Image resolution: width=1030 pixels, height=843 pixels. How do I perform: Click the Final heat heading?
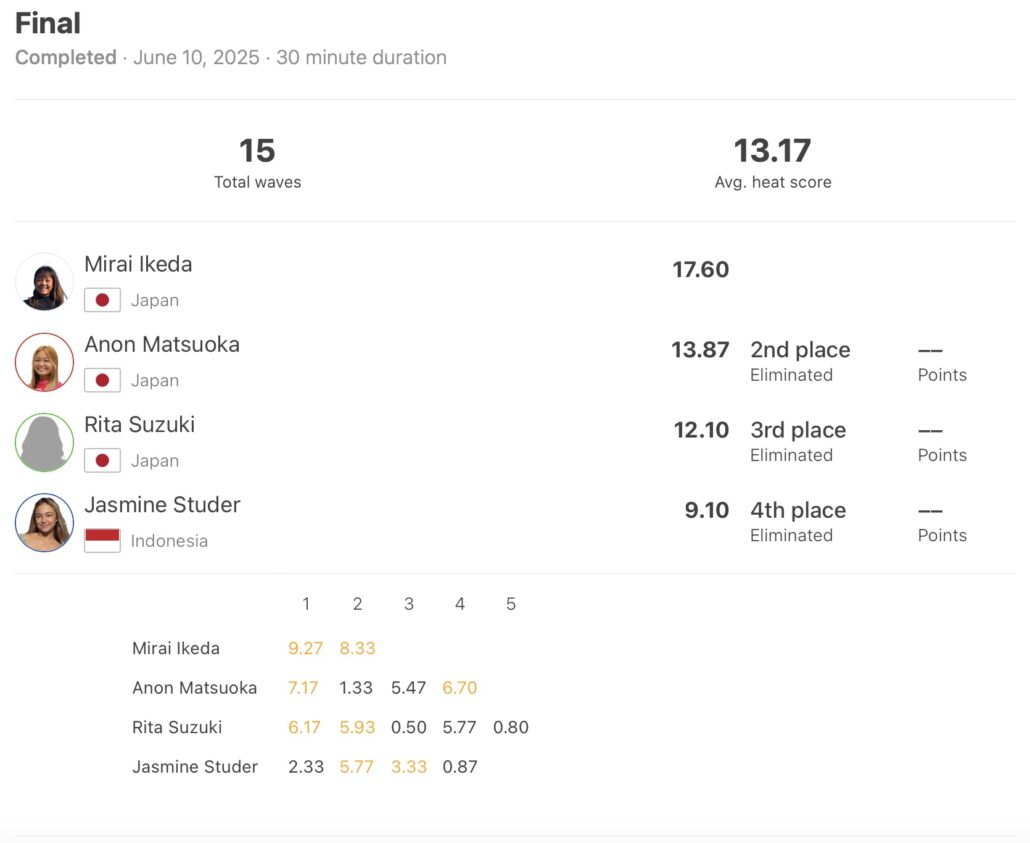[48, 23]
